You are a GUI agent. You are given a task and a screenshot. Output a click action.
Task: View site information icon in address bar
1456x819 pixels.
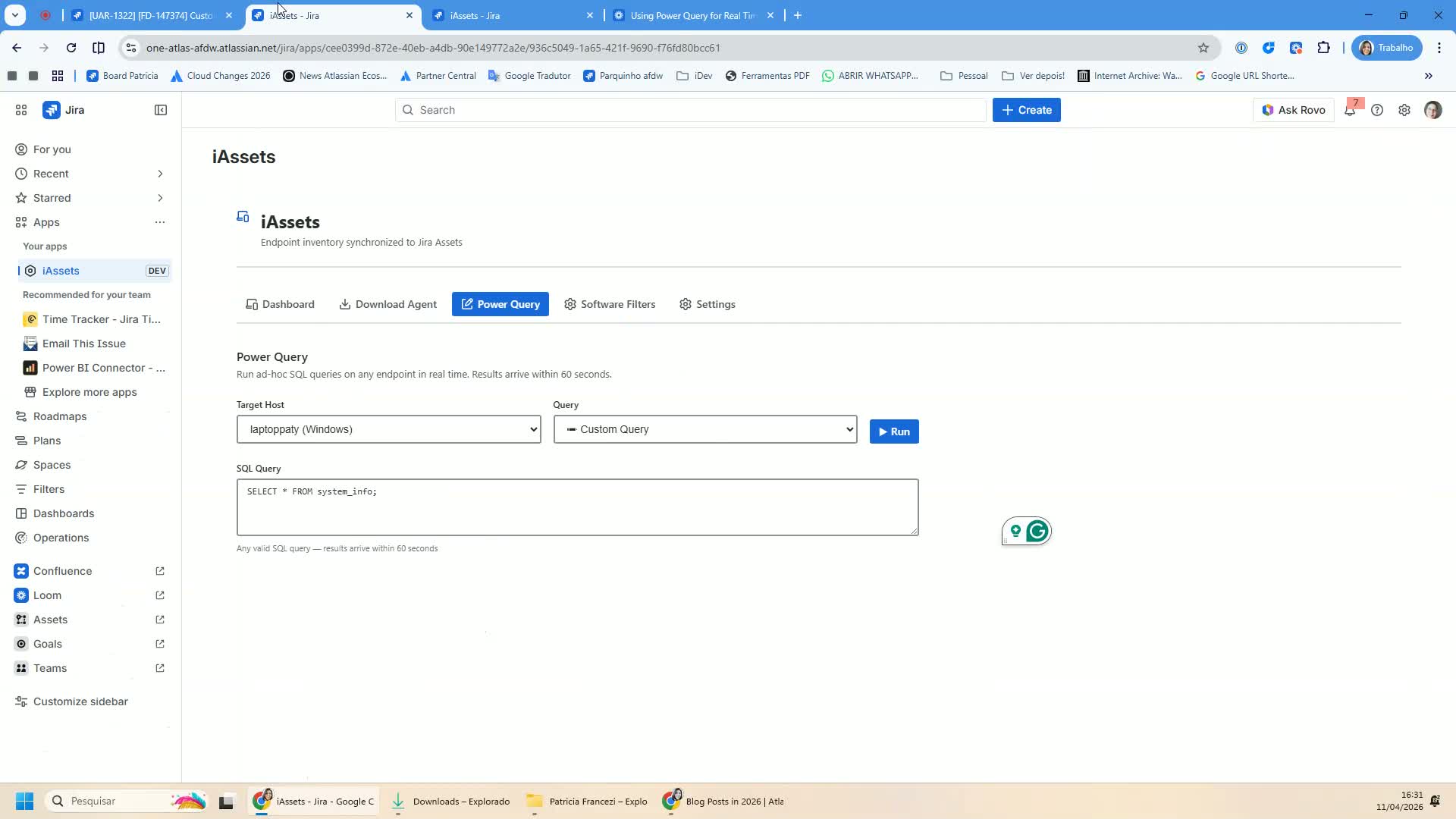tap(131, 48)
